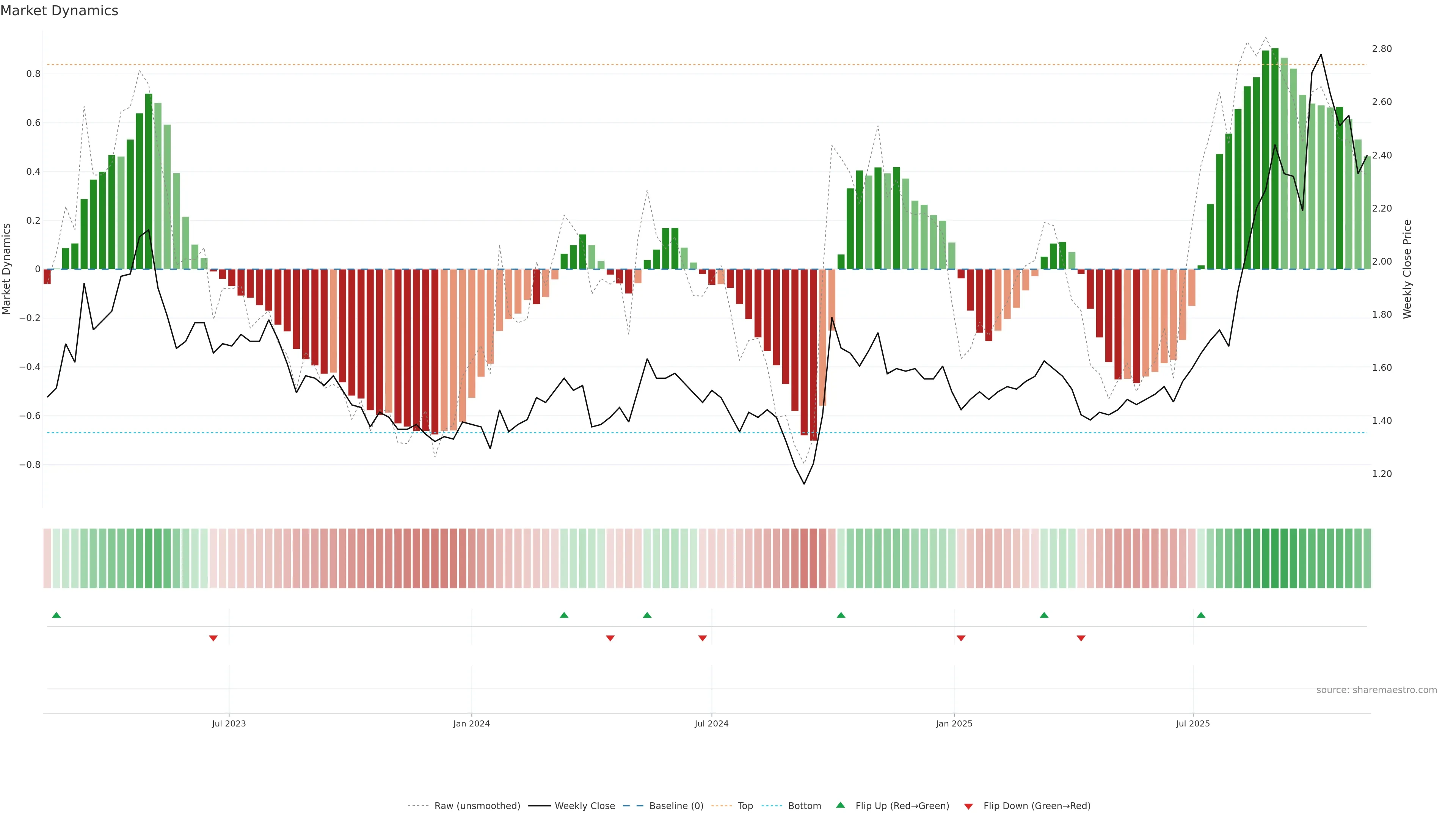Click the last red flip-down triangle marker
The height and width of the screenshot is (819, 1456).
(1081, 638)
